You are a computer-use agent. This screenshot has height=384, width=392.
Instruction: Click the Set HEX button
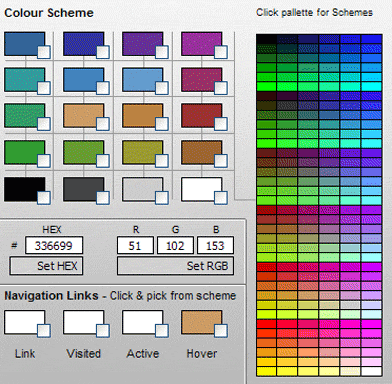(x=46, y=266)
